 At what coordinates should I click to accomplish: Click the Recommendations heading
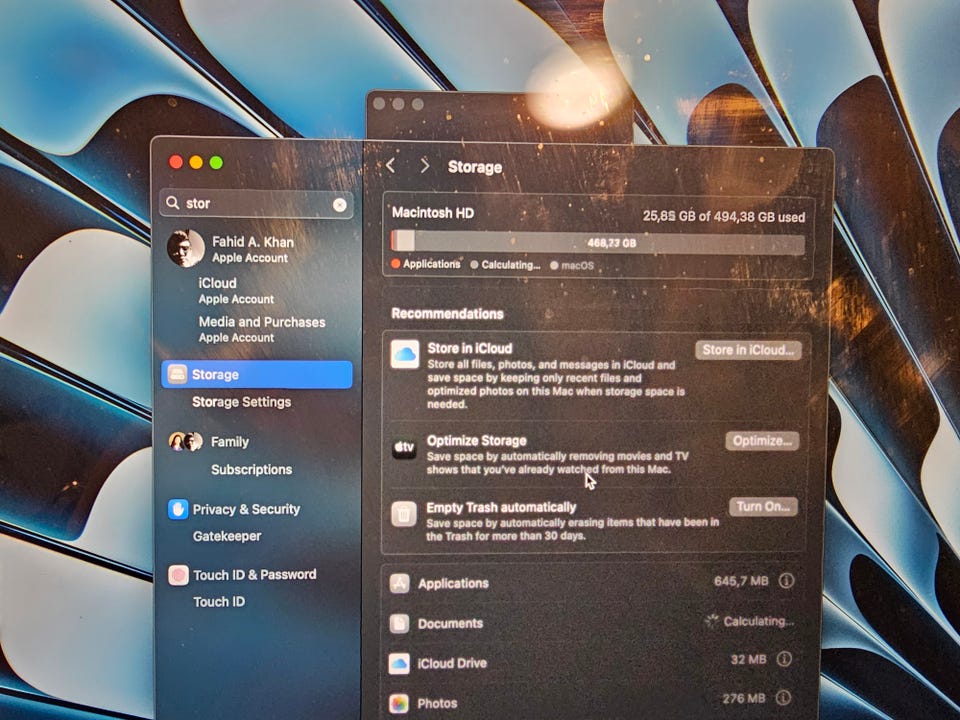click(448, 313)
